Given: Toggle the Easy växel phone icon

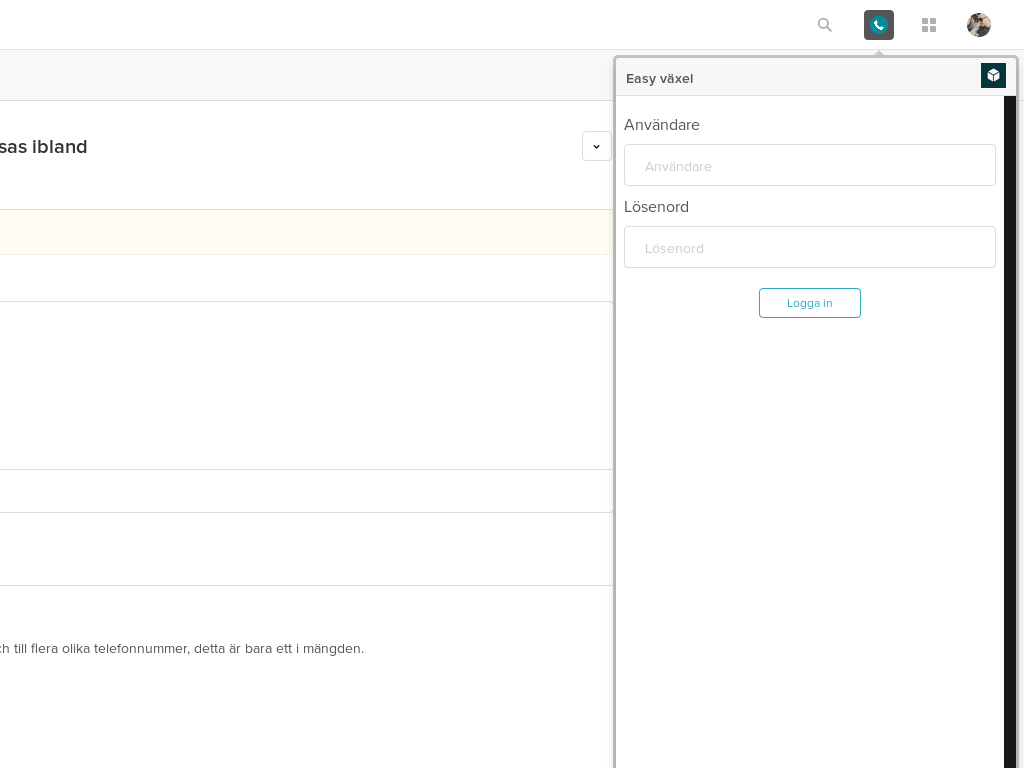Looking at the screenshot, I should [x=879, y=25].
